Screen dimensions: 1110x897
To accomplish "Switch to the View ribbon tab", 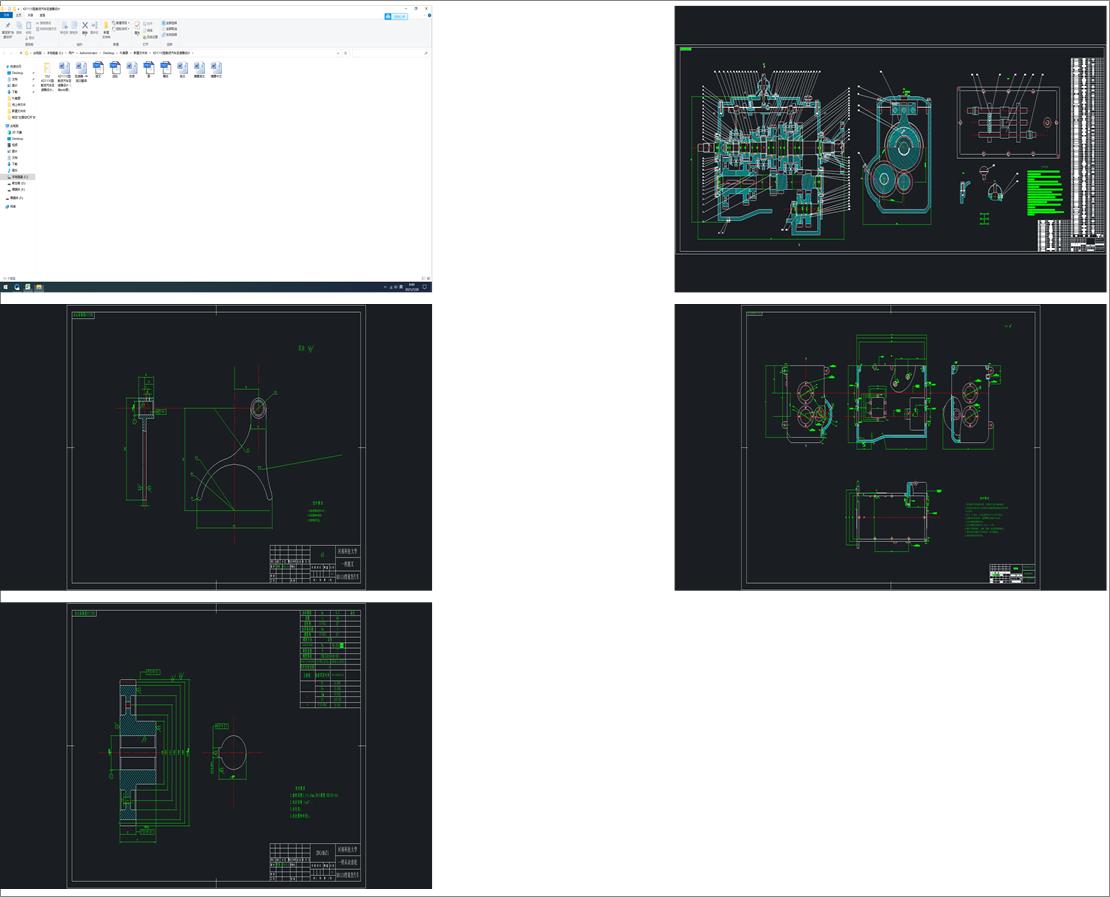I will click(42, 15).
